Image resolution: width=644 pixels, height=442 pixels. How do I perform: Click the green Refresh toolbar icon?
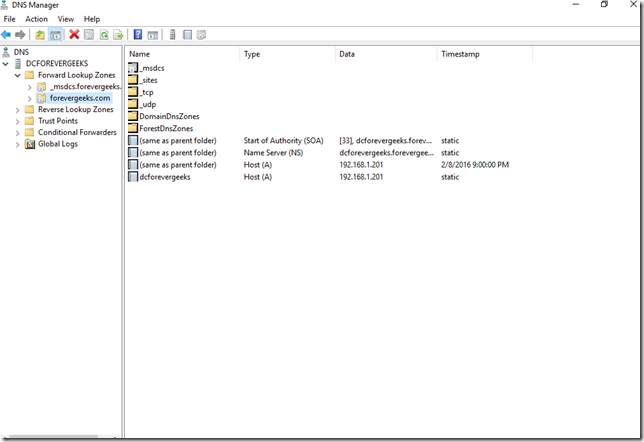coord(103,35)
